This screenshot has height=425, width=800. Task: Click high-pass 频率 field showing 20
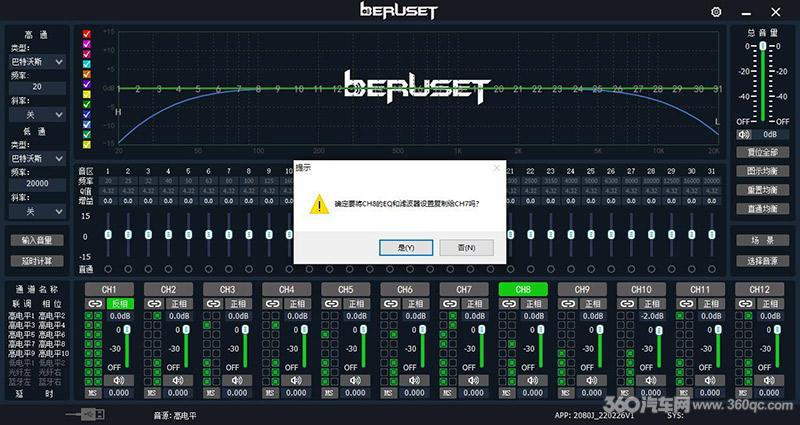37,87
